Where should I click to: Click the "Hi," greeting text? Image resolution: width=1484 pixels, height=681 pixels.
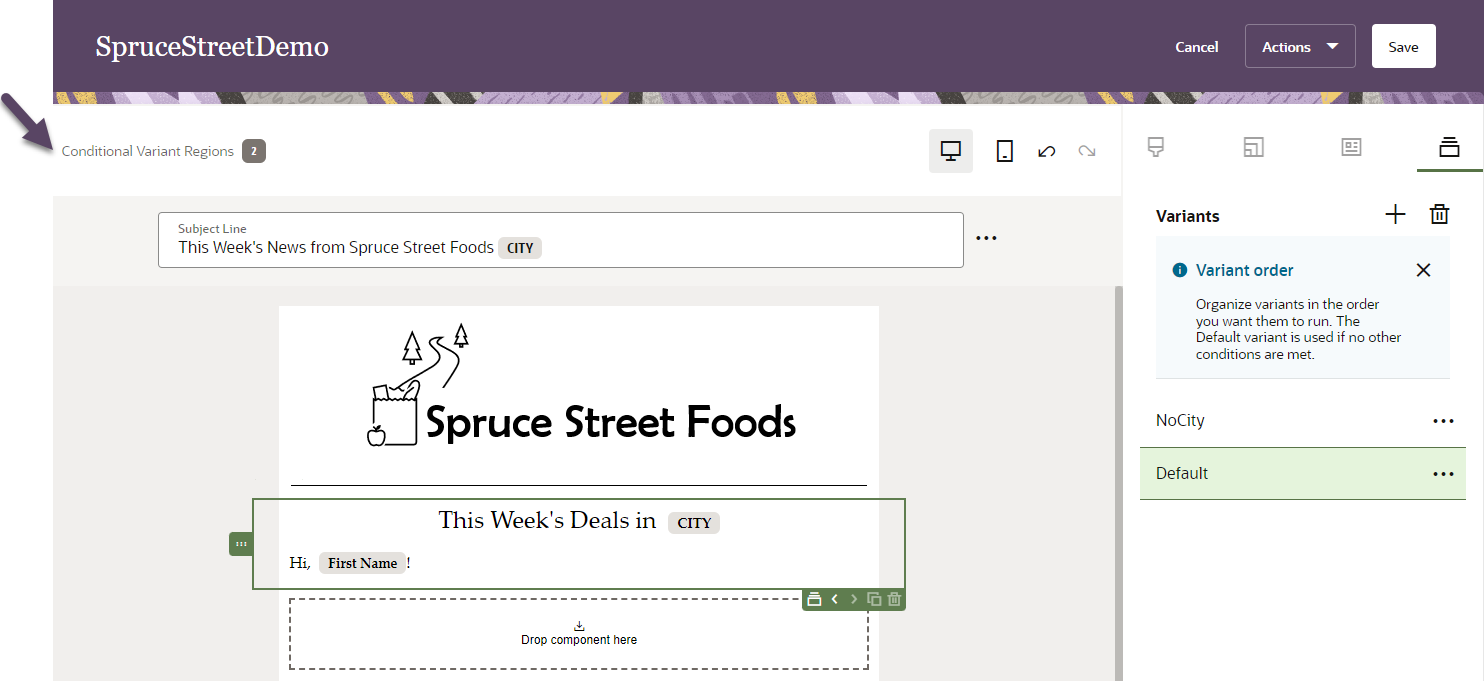[300, 563]
